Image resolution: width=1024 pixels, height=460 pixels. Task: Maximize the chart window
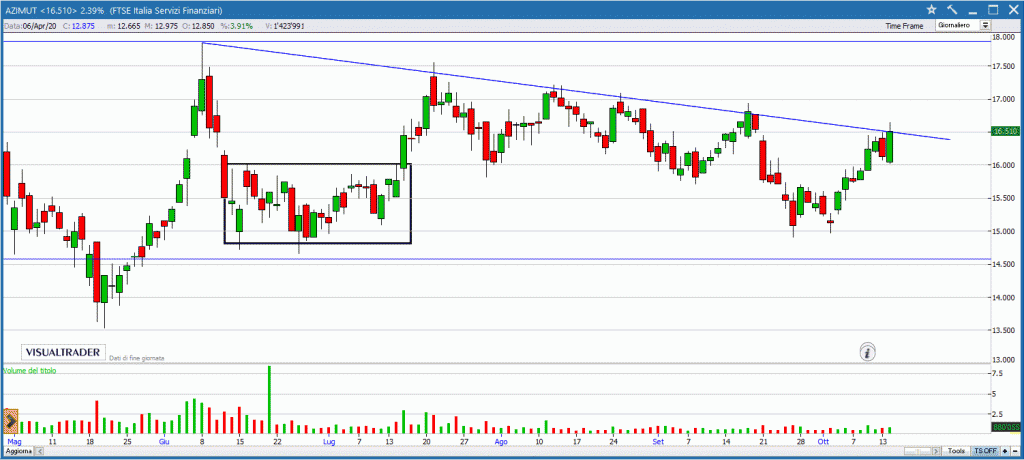[x=993, y=9]
